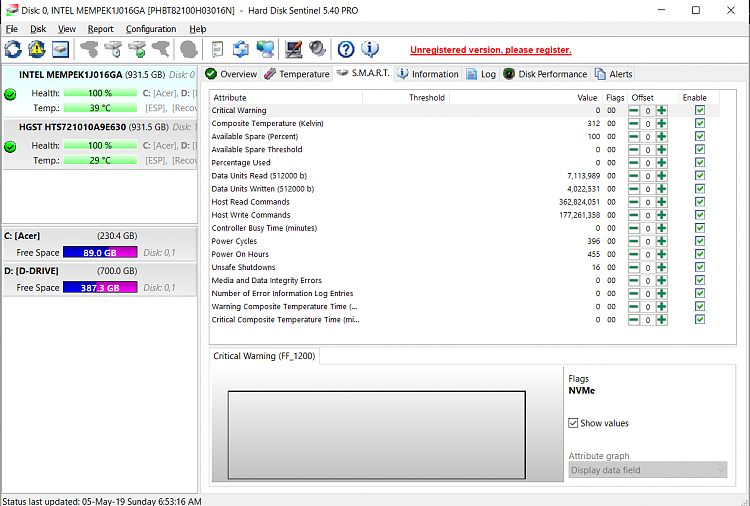
Task: Click the D: [D-DRIVE] free space bar
Action: [x=100, y=287]
